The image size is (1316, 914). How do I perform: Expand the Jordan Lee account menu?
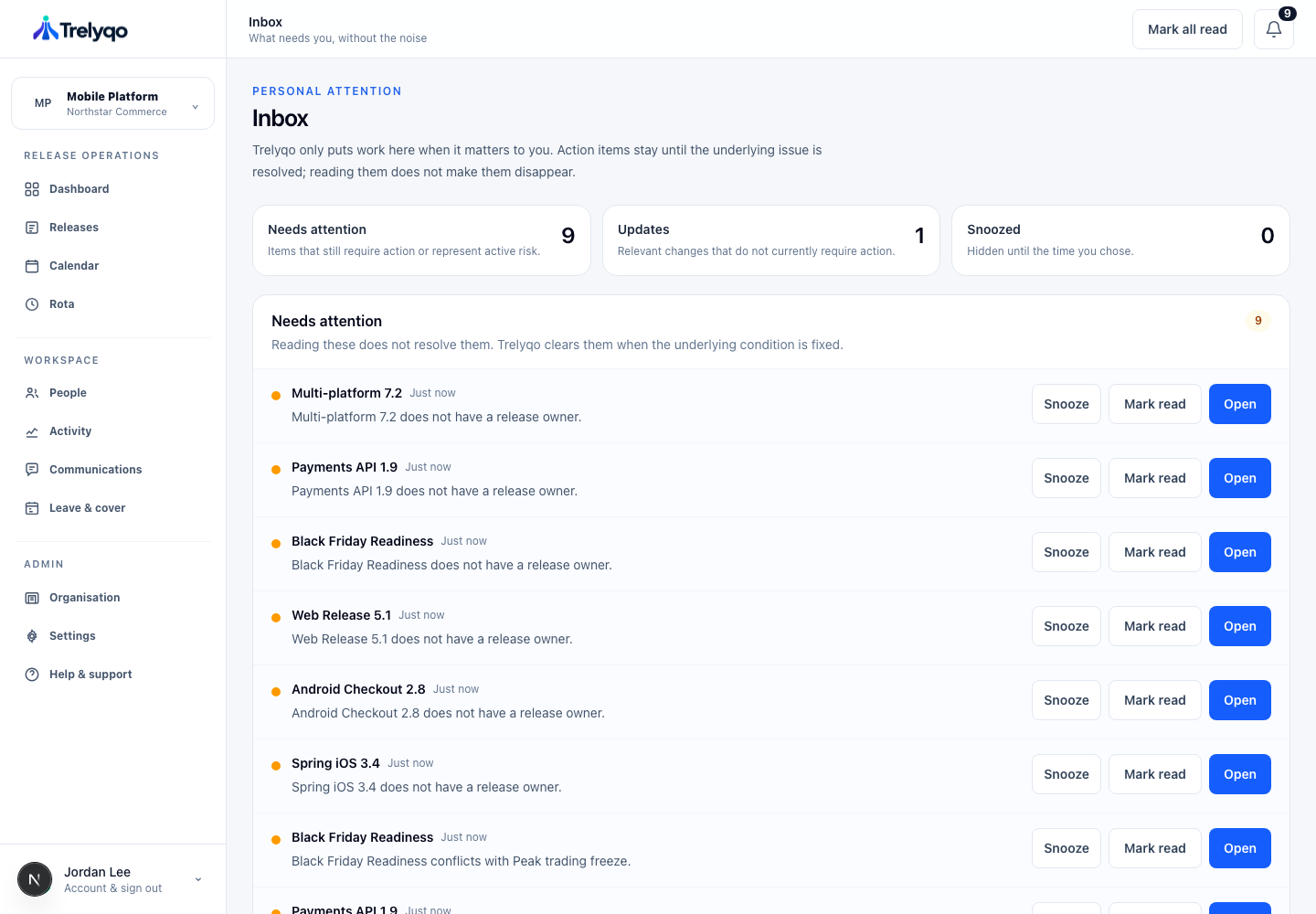112,879
